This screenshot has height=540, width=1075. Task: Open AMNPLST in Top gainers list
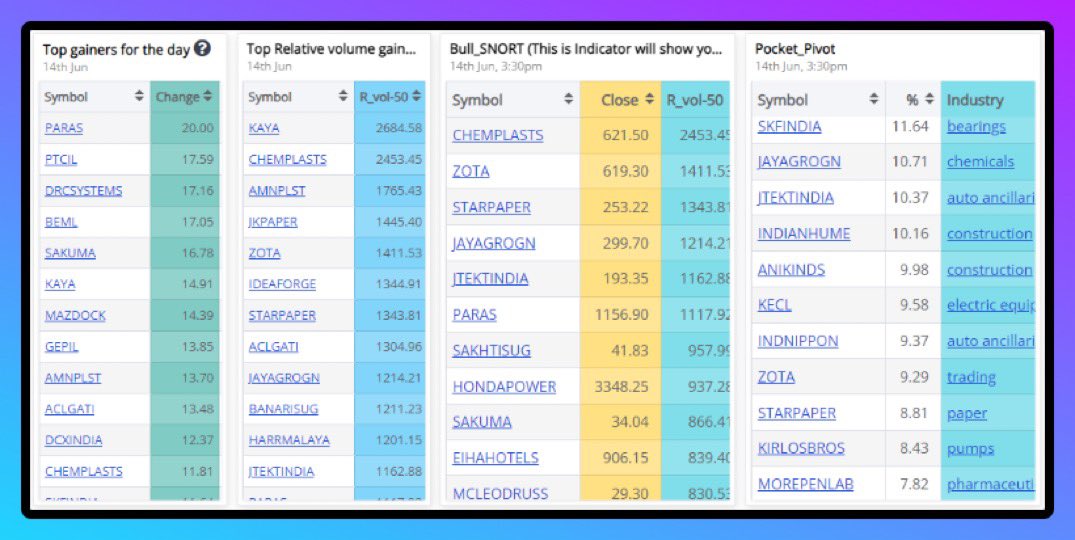(x=73, y=378)
